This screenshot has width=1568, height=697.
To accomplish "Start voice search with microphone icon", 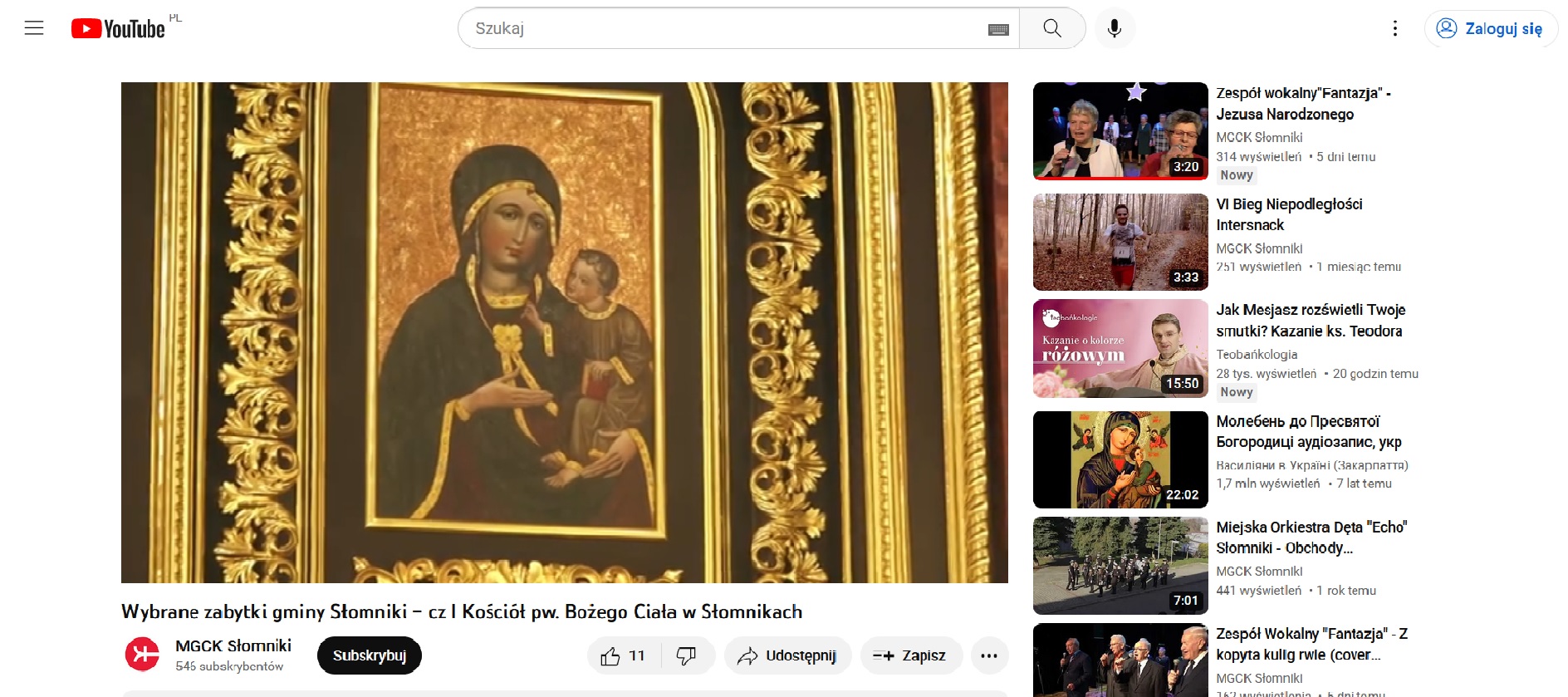I will tap(1114, 28).
